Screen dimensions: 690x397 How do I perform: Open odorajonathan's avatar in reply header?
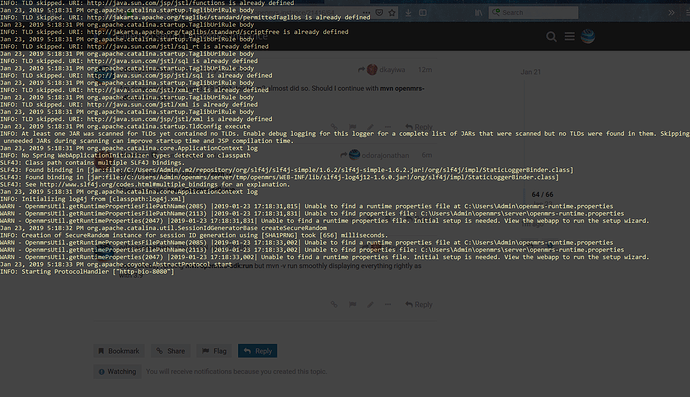tap(354, 155)
